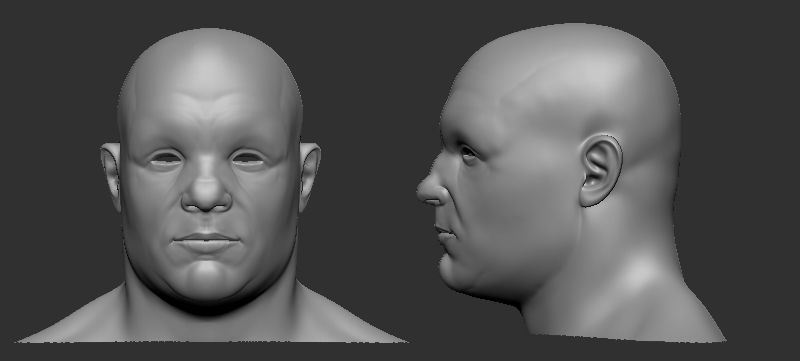This screenshot has width=800, height=361.
Task: Select the top of the front-facing skull
Action: [x=209, y=51]
